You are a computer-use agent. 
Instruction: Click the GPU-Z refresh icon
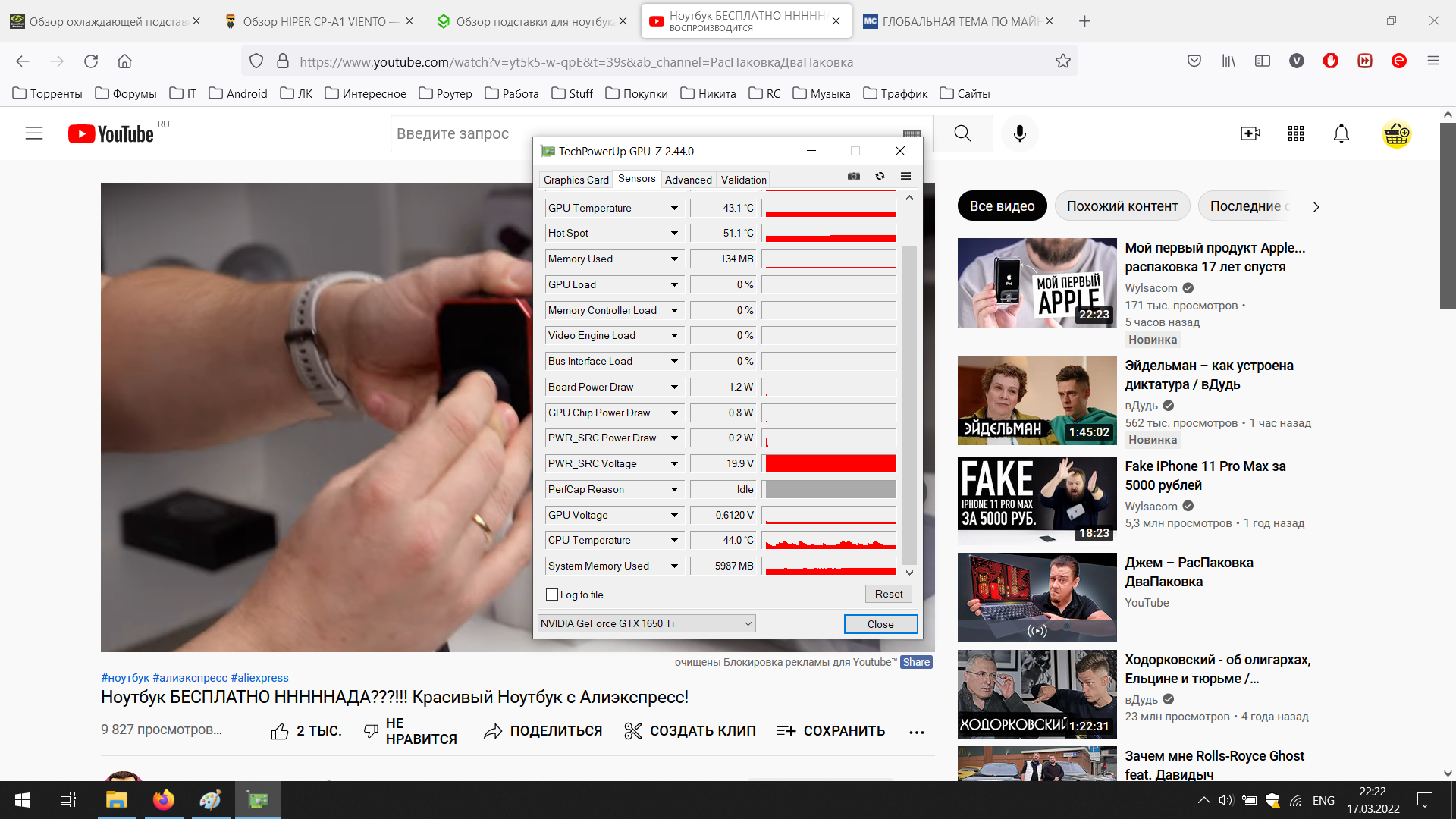click(880, 176)
